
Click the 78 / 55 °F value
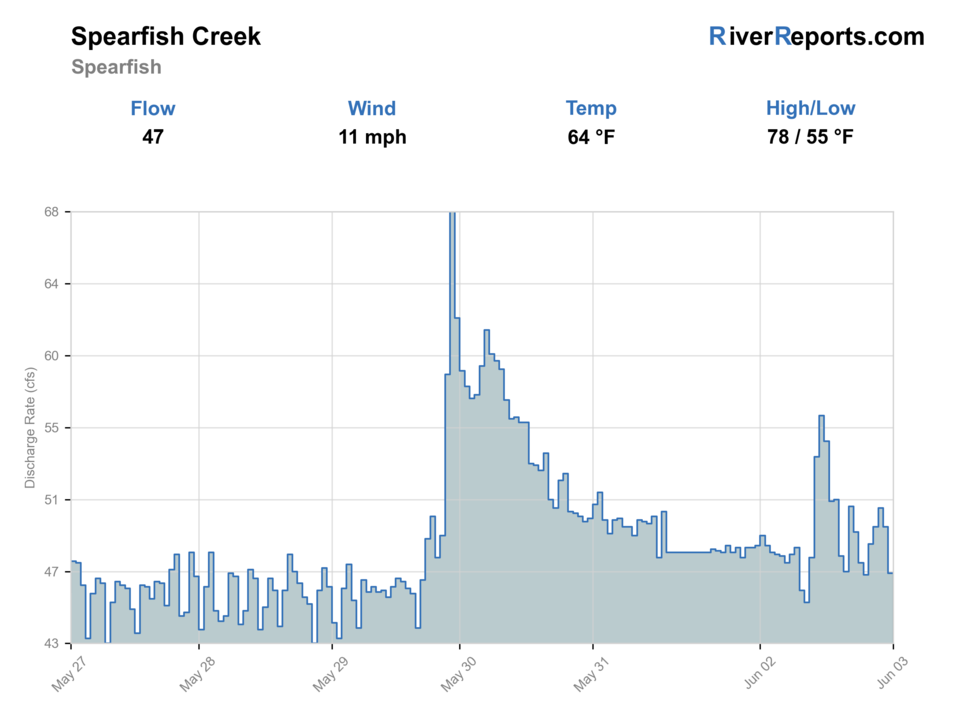[810, 137]
